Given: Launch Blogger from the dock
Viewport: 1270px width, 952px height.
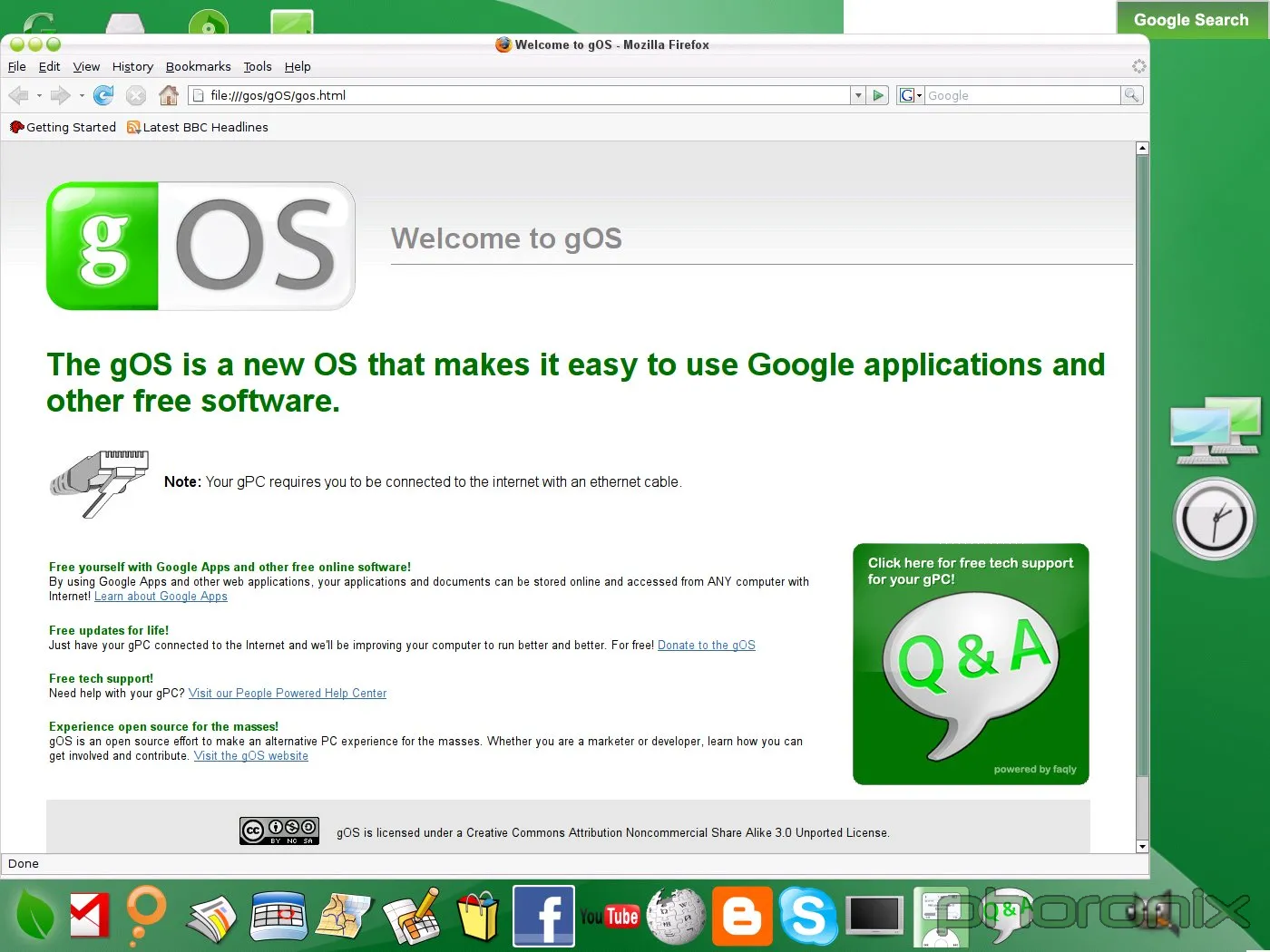Looking at the screenshot, I should click(742, 916).
